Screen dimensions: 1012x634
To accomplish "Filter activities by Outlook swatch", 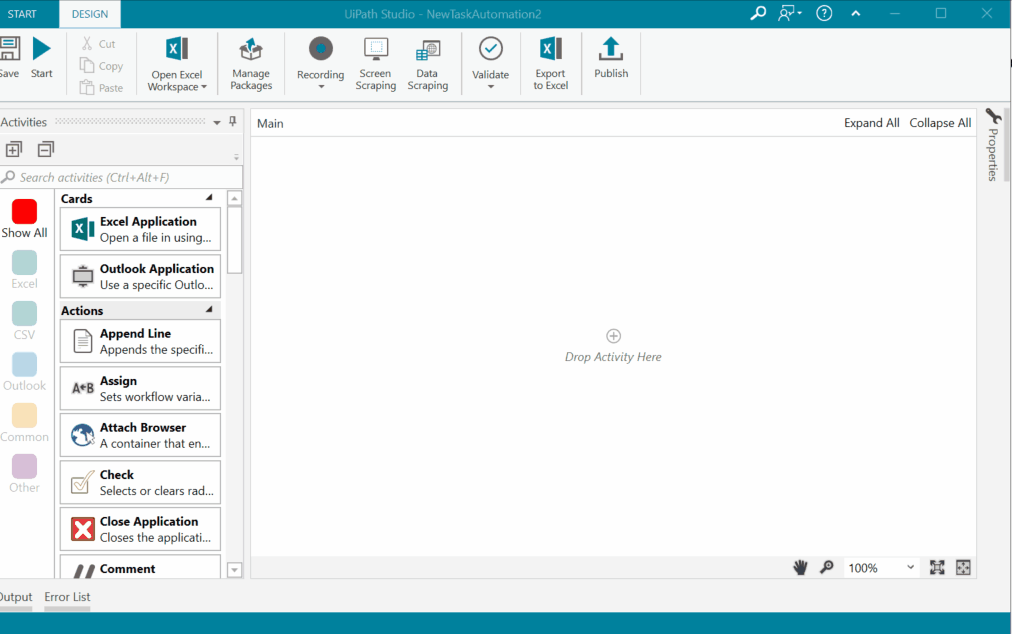I will point(25,372).
